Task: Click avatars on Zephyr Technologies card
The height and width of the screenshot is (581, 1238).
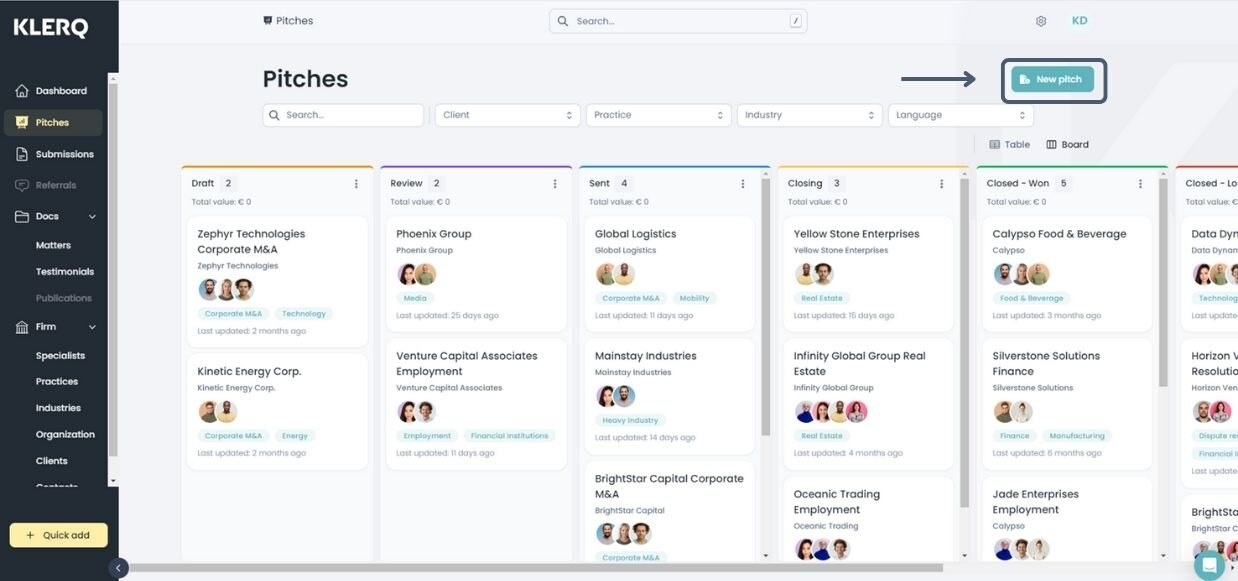Action: point(226,290)
